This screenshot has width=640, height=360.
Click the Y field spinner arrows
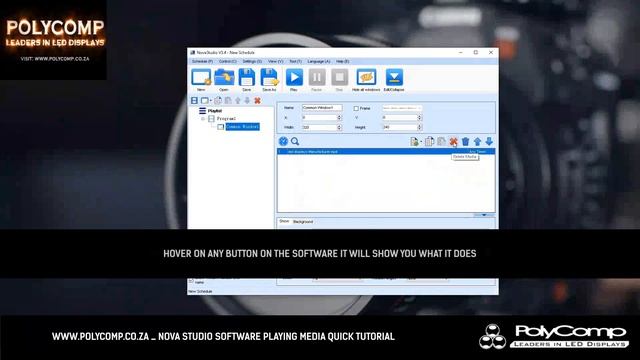(420, 118)
